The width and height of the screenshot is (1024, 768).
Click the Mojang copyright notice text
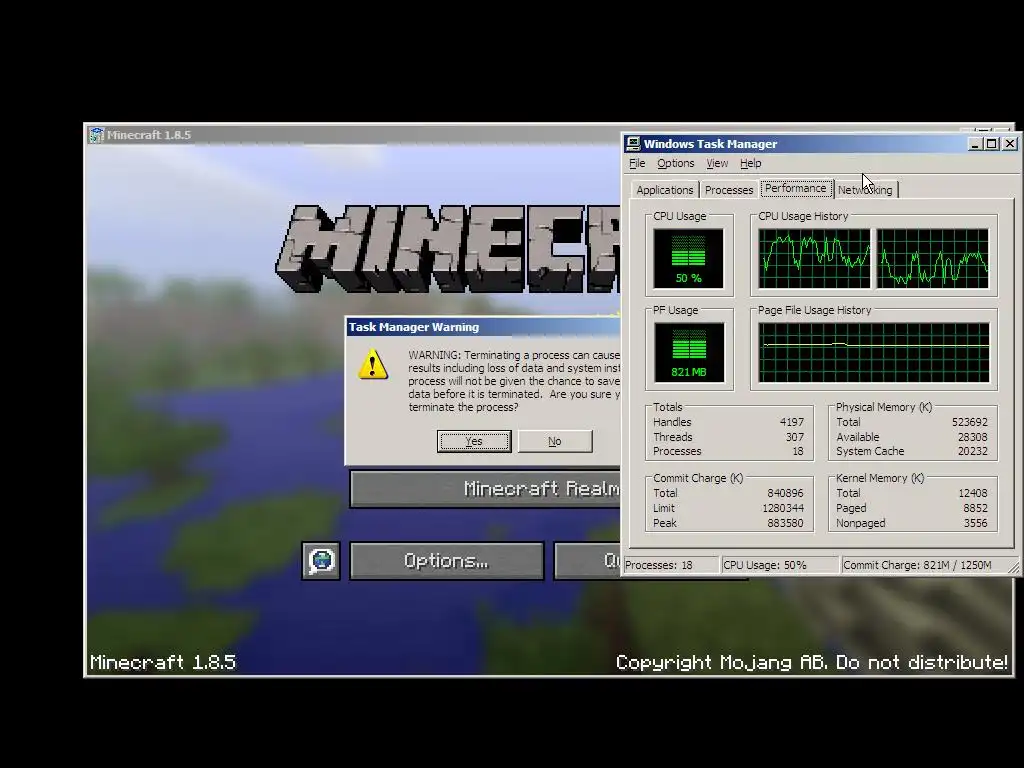812,662
